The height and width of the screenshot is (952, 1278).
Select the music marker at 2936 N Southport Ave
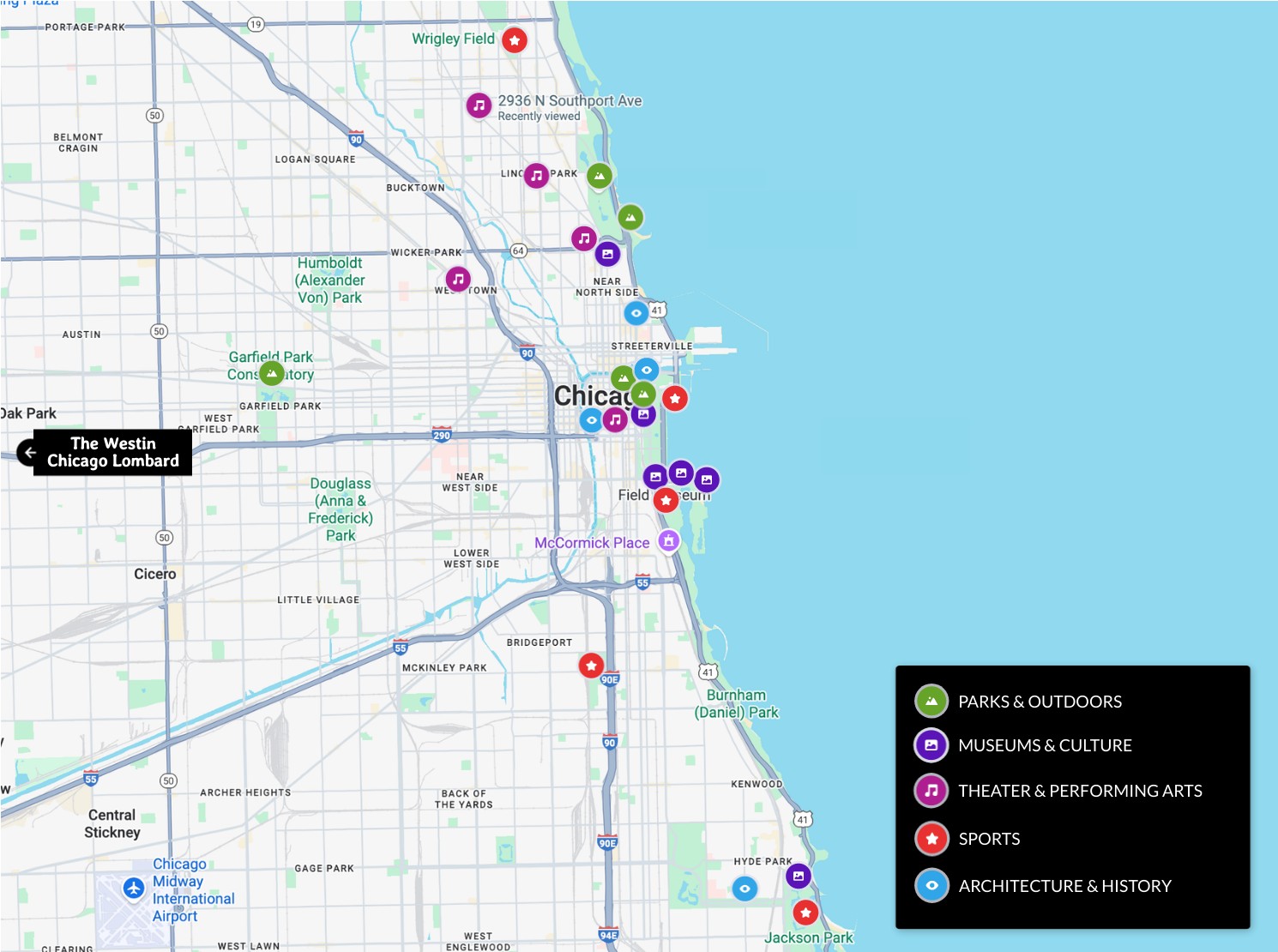pos(479,105)
